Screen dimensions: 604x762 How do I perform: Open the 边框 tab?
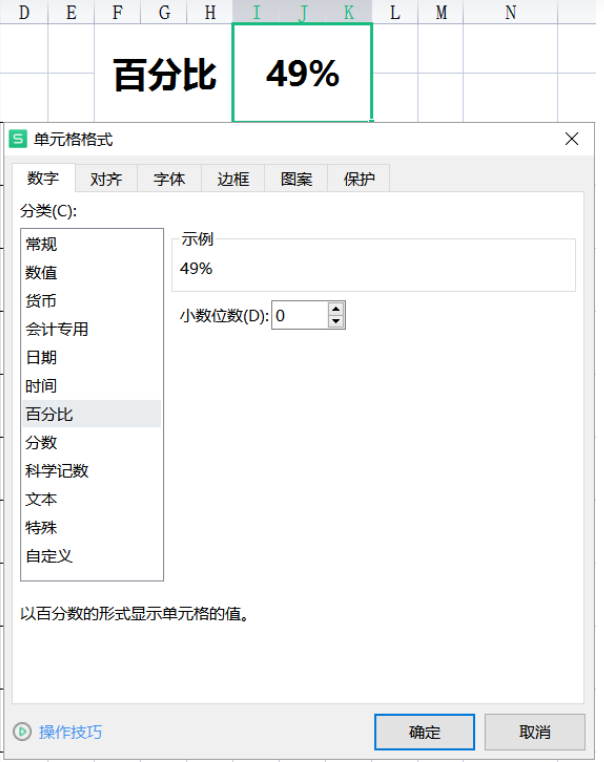(x=233, y=179)
